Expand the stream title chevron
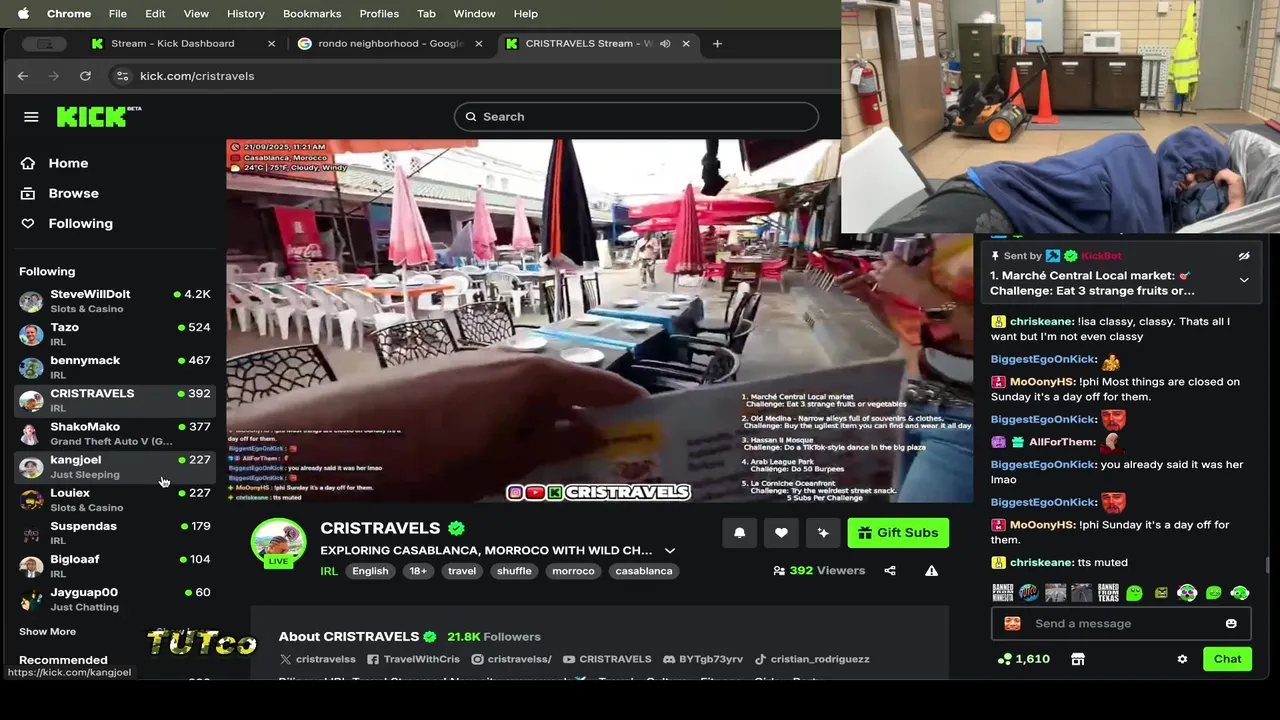 670,551
